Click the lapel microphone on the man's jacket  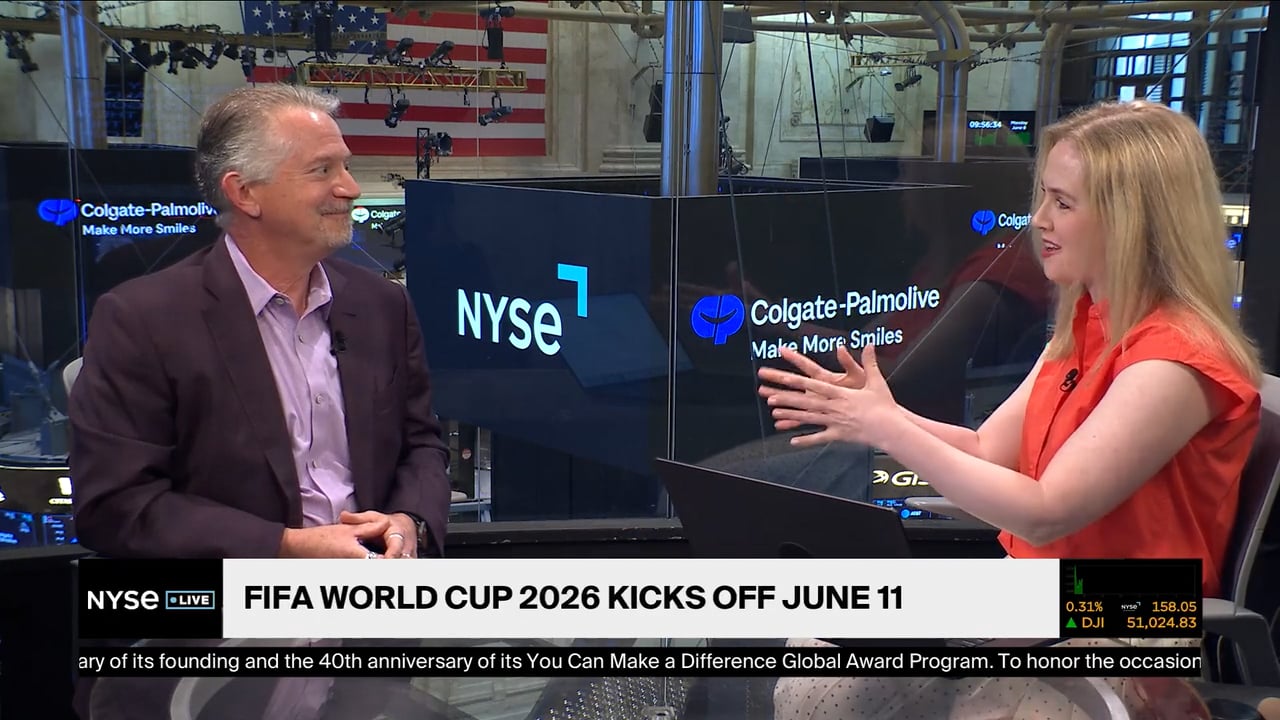pos(338,343)
